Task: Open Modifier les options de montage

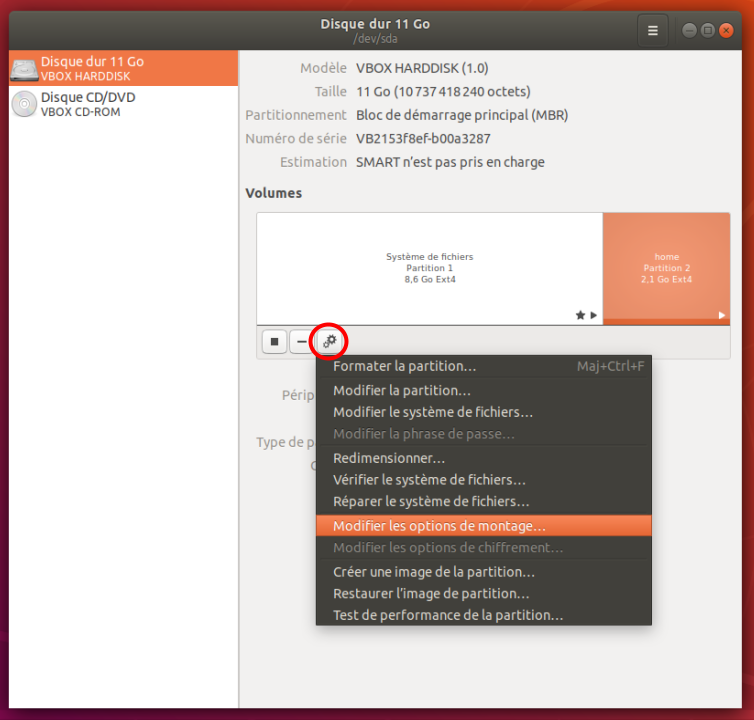Action: click(x=439, y=526)
